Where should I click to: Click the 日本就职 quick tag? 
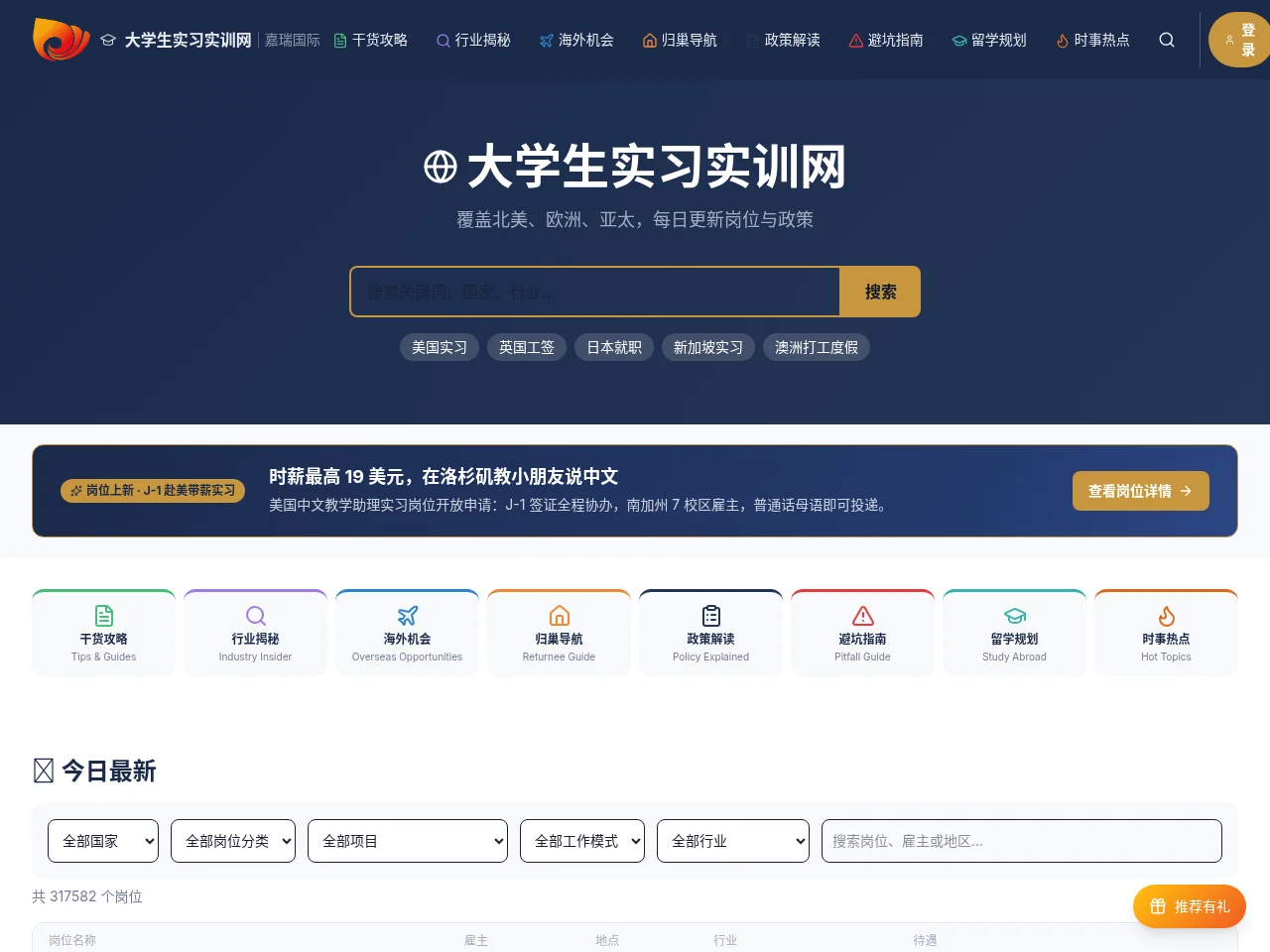point(614,347)
